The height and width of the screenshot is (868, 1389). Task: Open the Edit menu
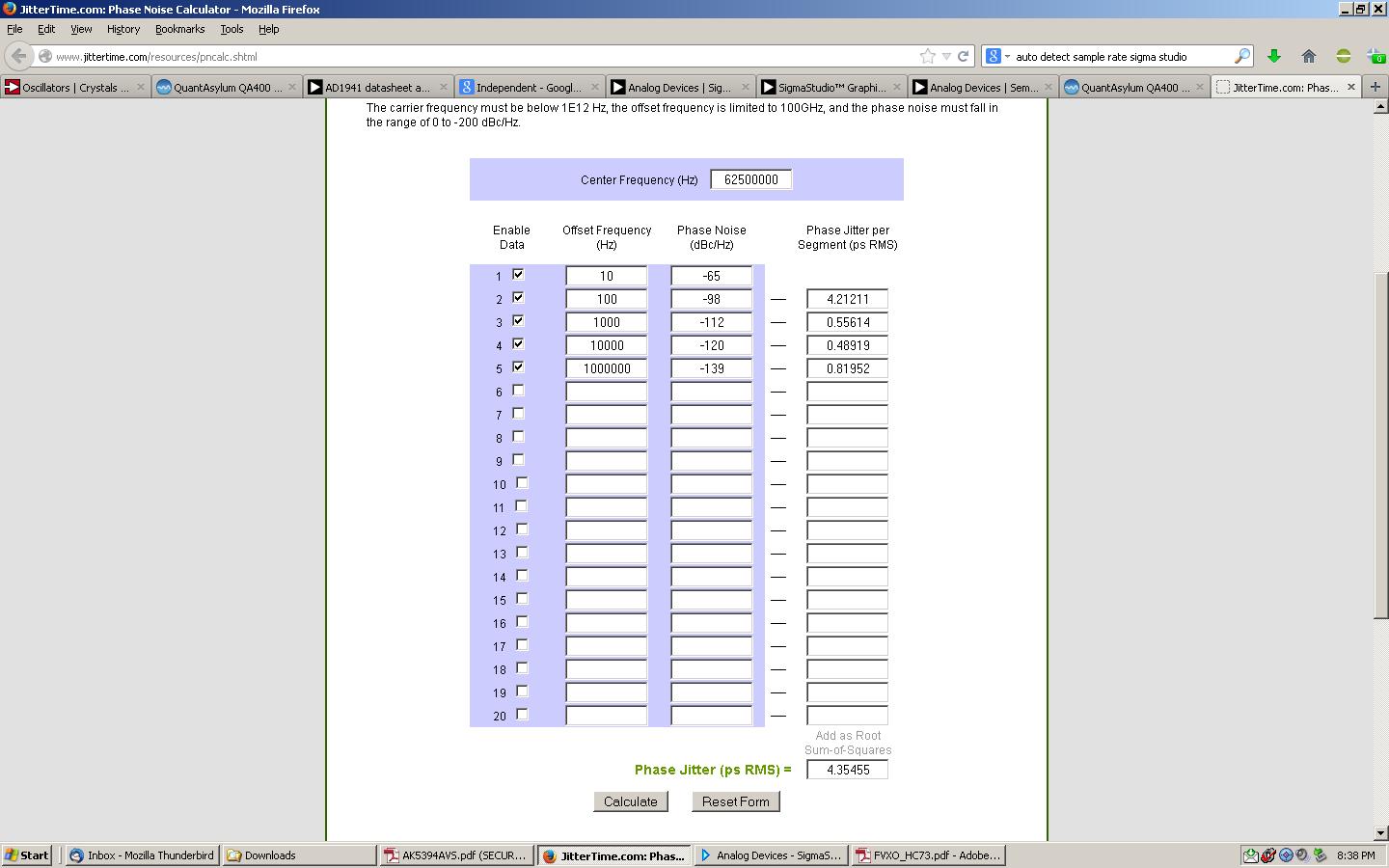[x=46, y=29]
